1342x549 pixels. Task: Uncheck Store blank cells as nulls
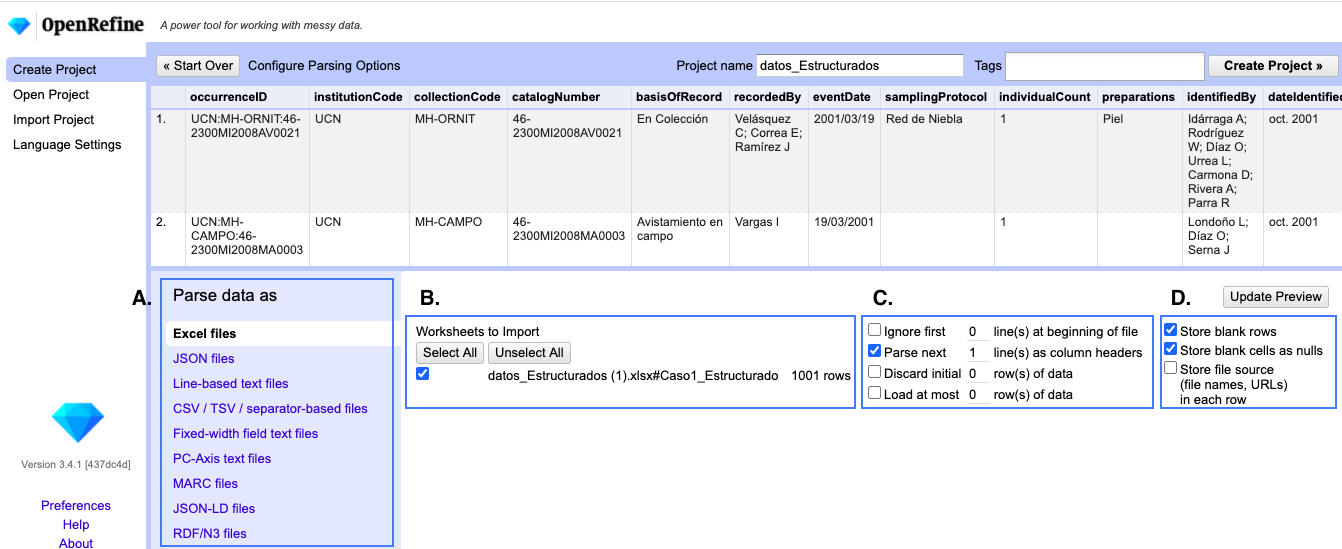(1171, 349)
